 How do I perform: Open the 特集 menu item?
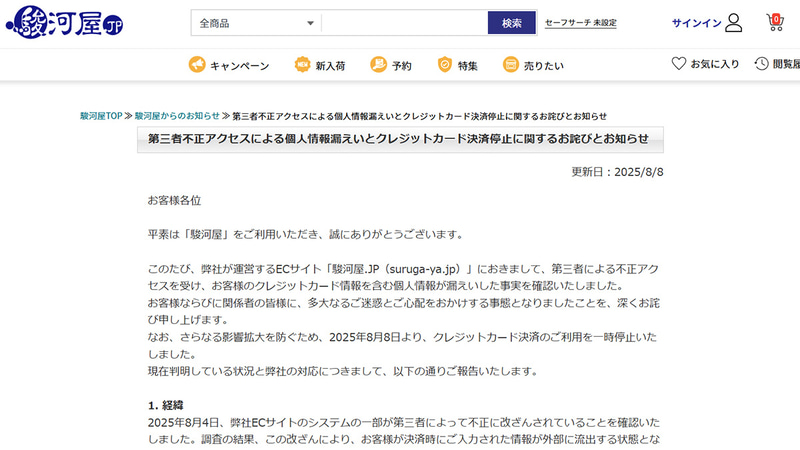[x=467, y=66]
